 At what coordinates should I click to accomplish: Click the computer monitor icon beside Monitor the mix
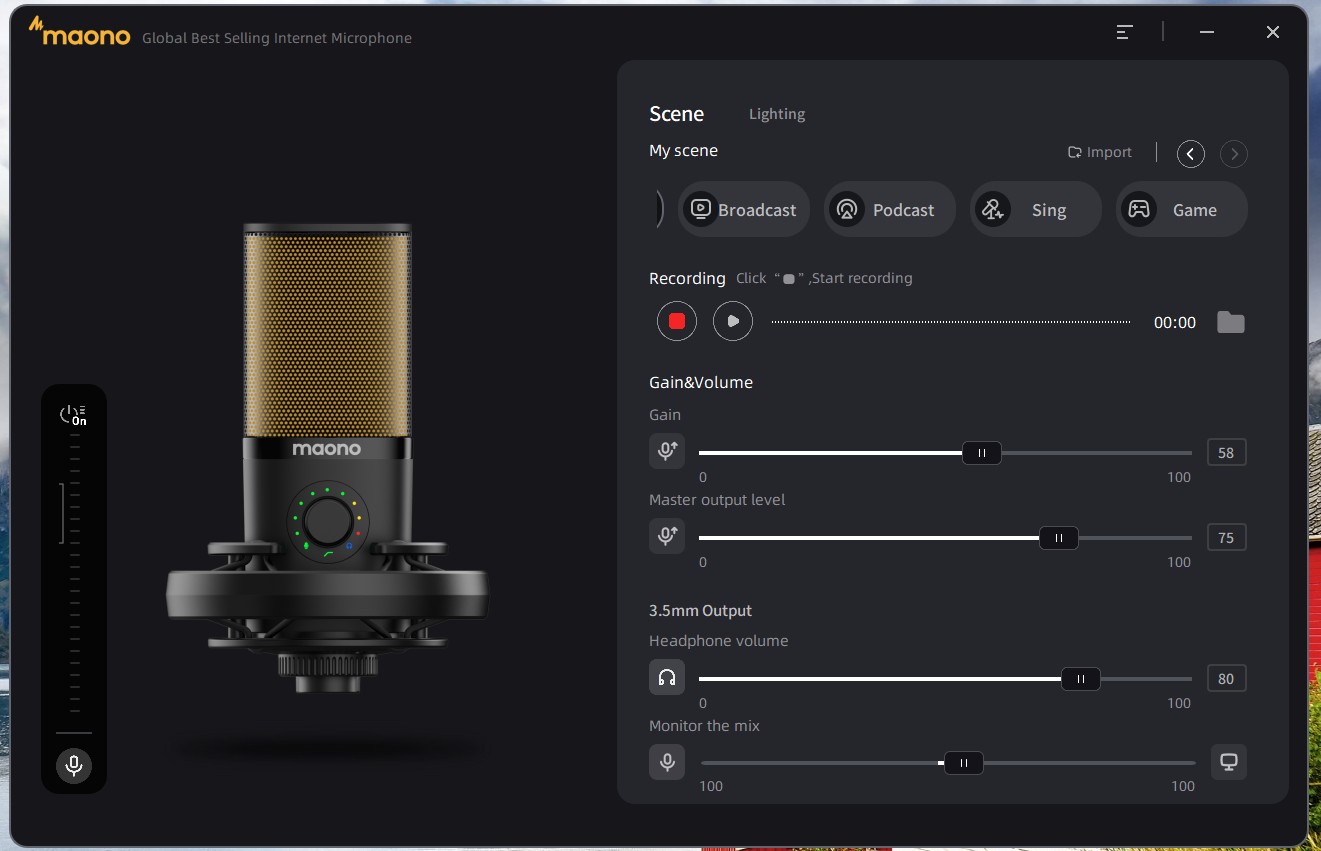click(x=1229, y=762)
